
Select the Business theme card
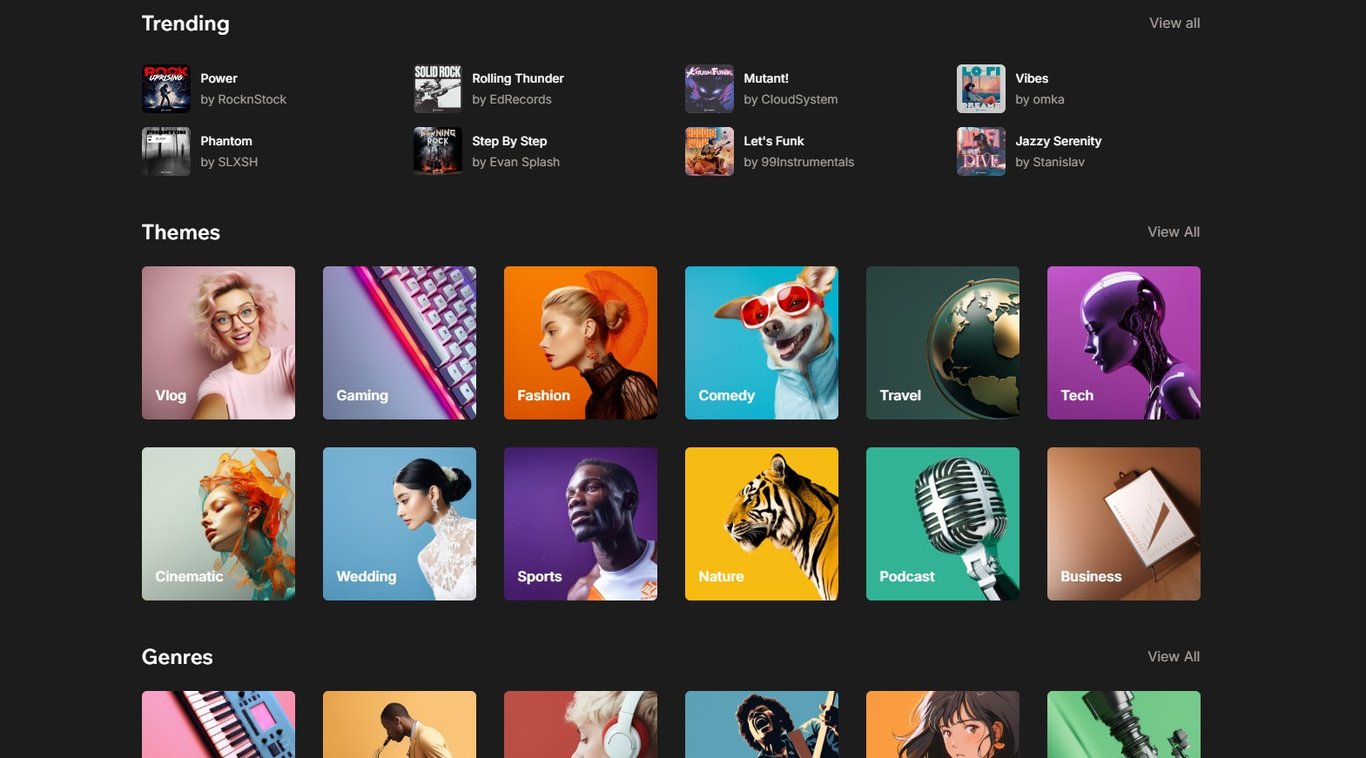[x=1123, y=524]
